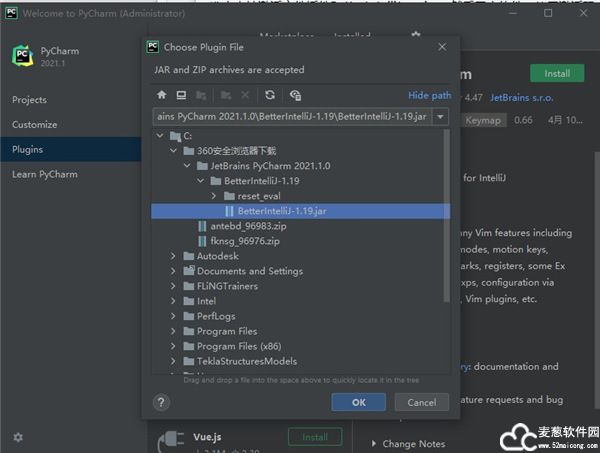Click the file tree vertical scrollbar

446,216
